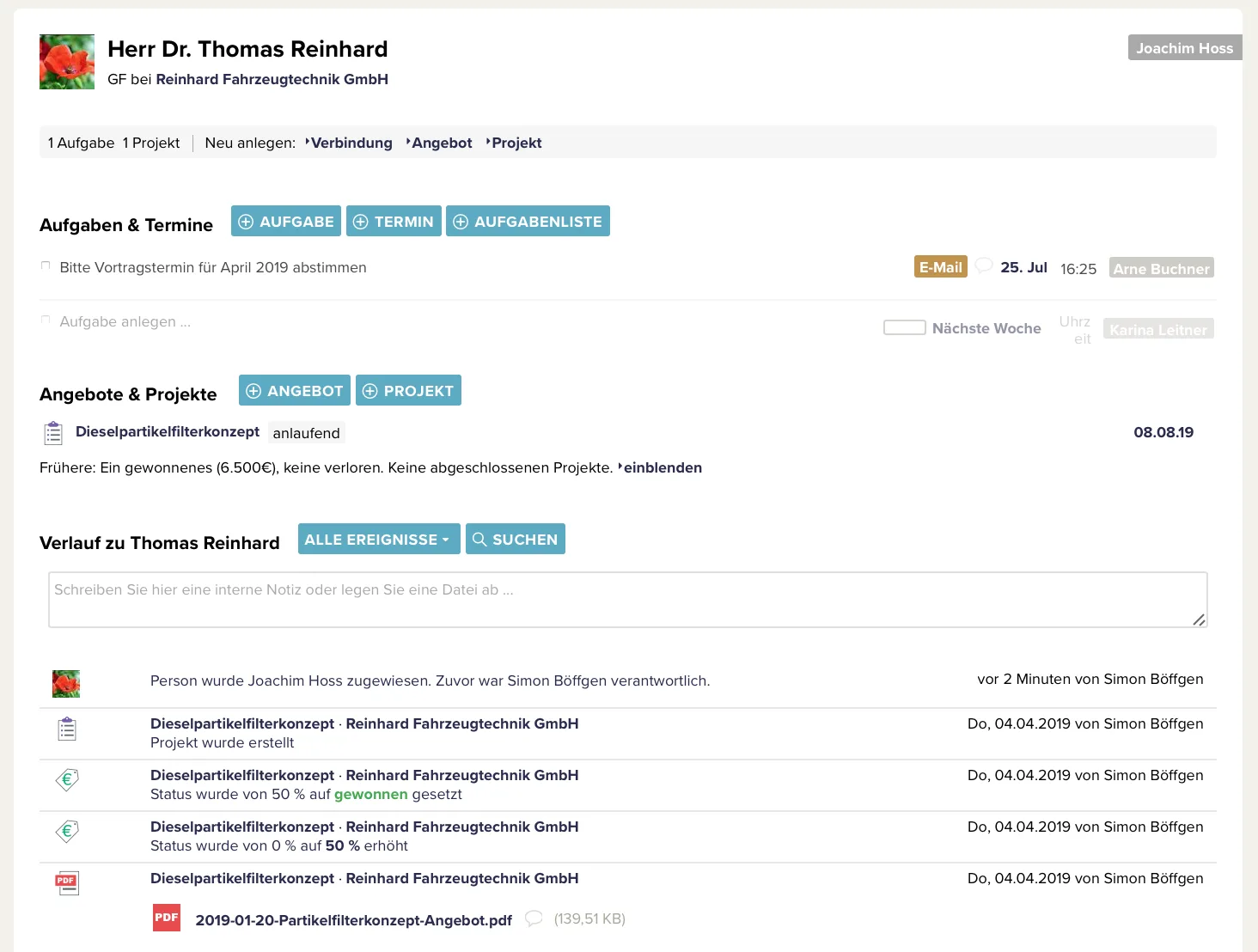Open the Joachim Hoss owner badge
1258x952 pixels.
(1184, 48)
